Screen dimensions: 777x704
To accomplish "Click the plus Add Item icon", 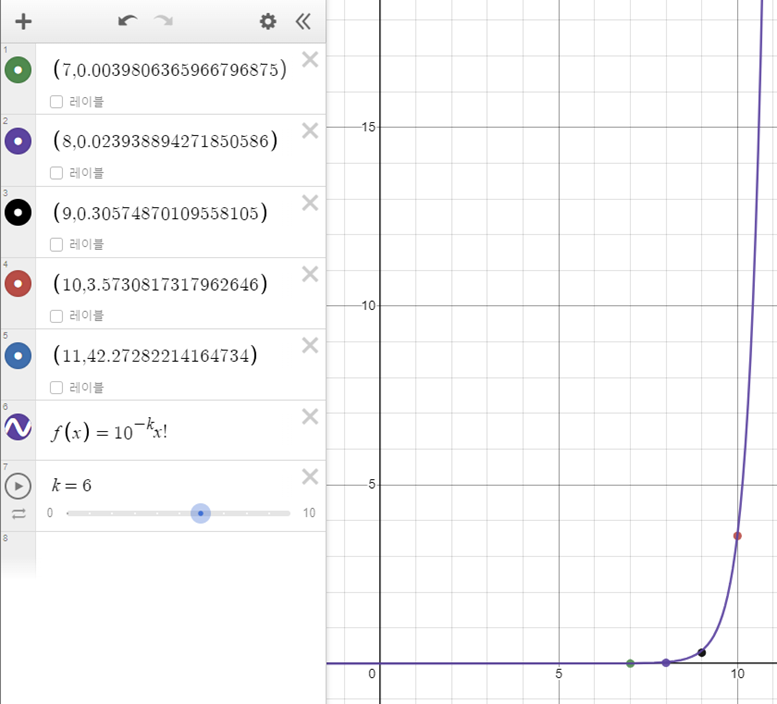I will tap(23, 21).
